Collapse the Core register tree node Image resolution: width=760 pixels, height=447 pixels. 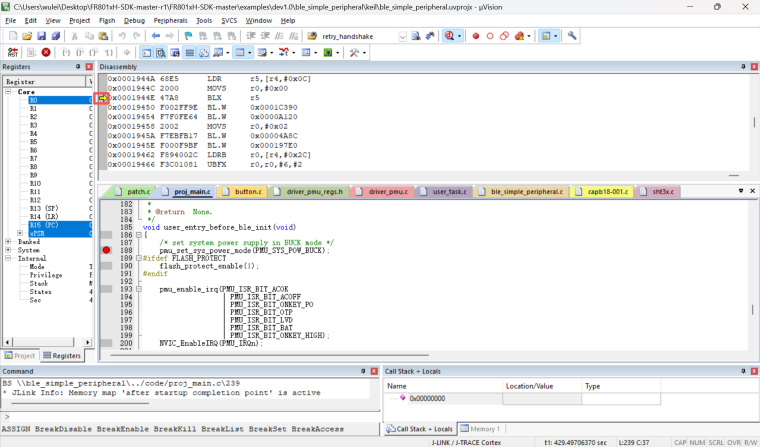tap(8, 91)
